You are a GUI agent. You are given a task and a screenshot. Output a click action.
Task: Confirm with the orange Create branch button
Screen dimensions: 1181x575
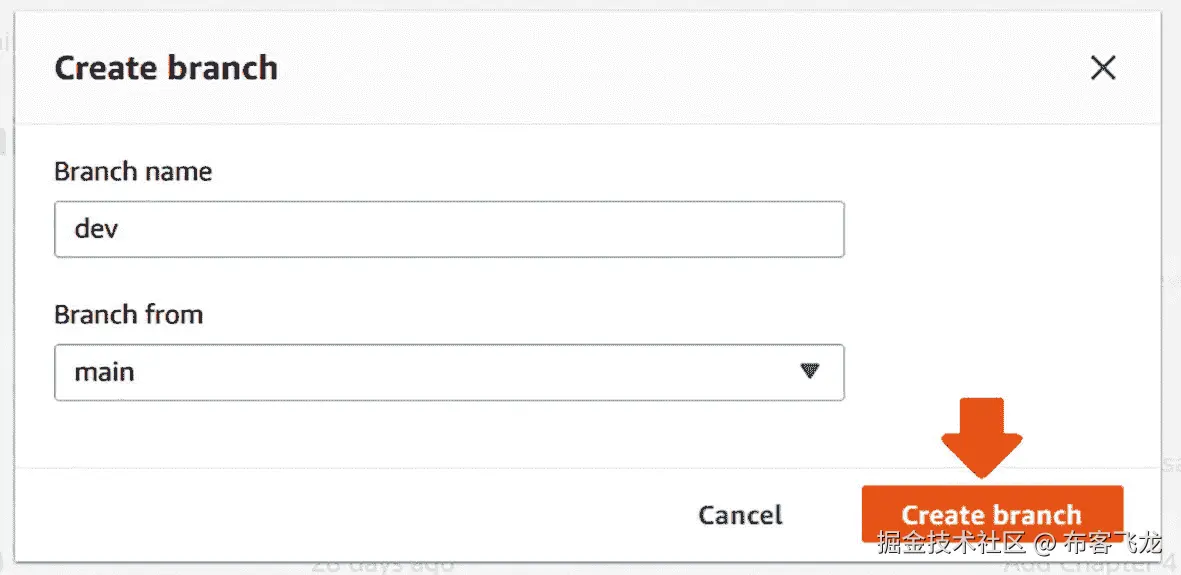click(991, 513)
